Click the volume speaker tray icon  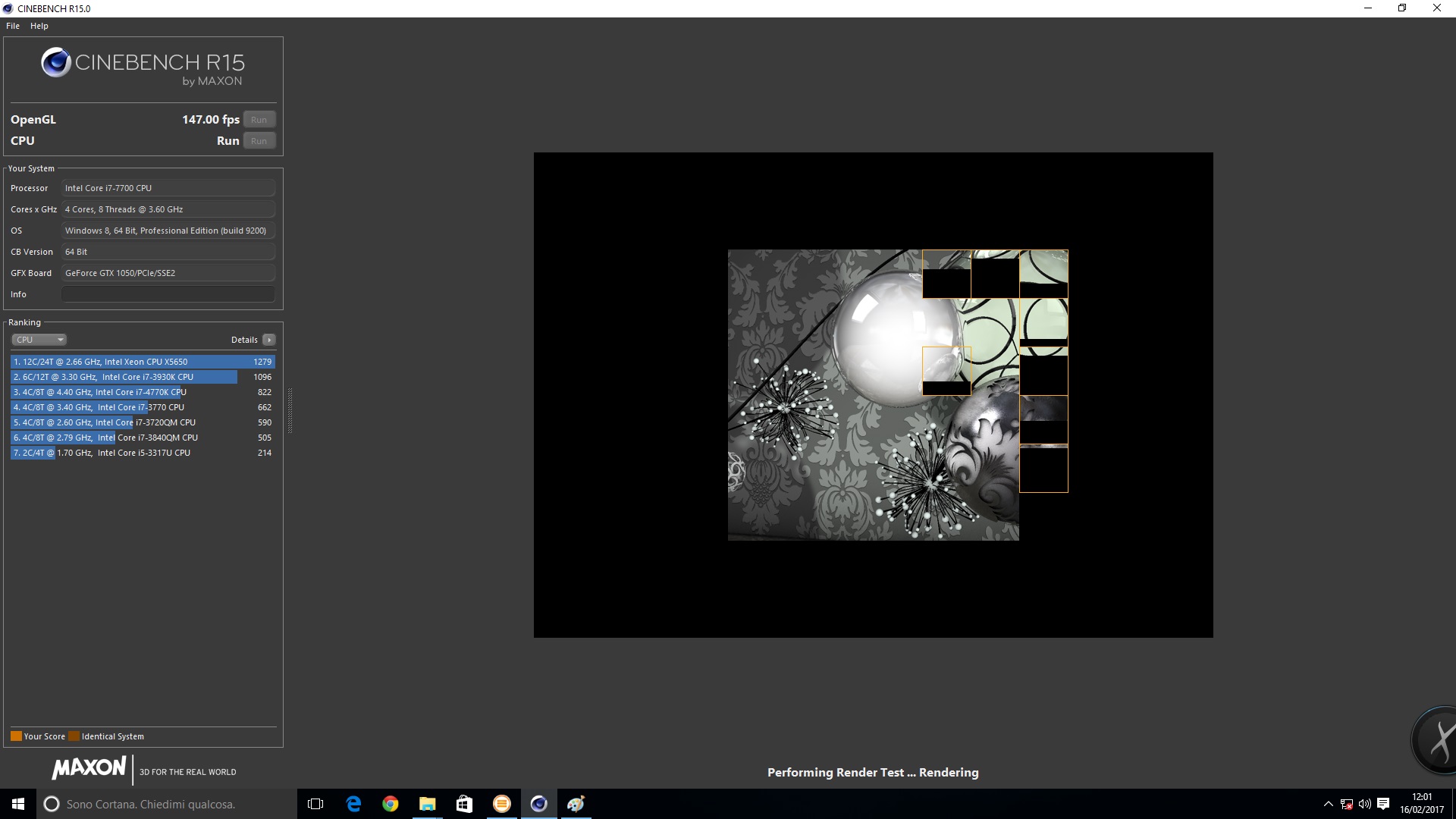tap(1365, 804)
